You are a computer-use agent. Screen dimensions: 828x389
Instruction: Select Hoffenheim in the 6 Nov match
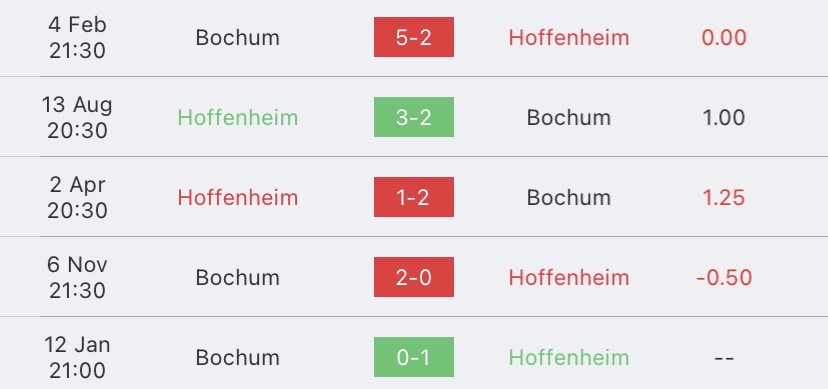[x=569, y=278]
